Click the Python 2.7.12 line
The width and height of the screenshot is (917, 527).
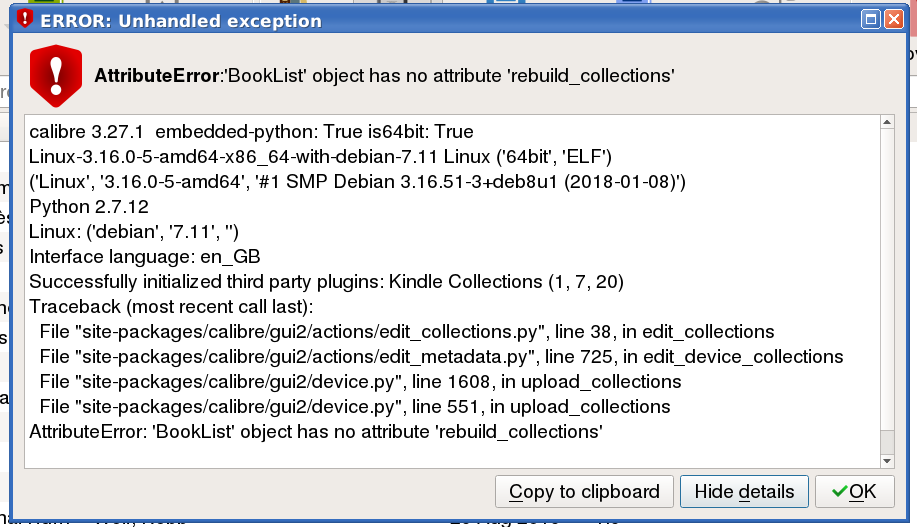89,207
